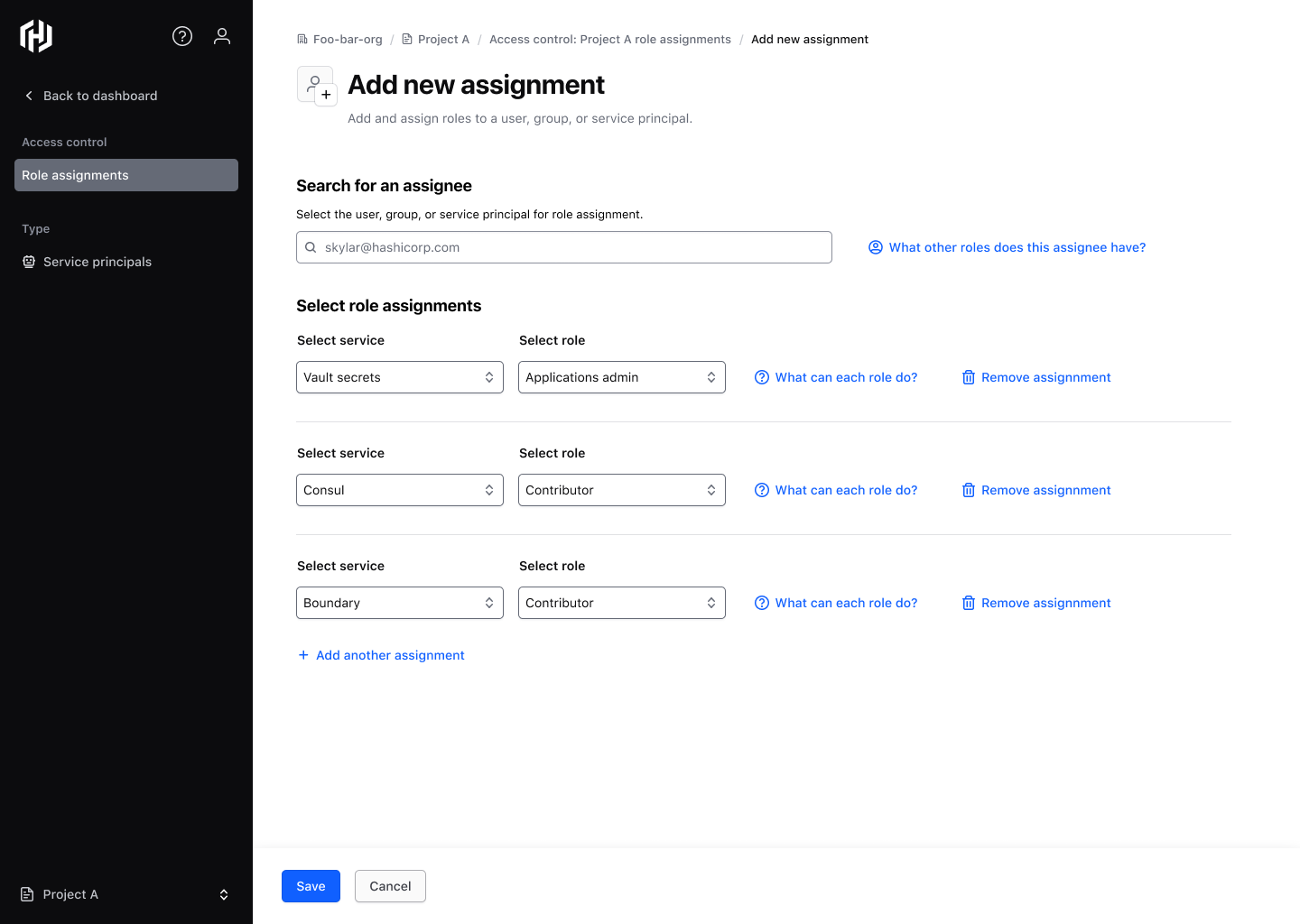Click the add-user icon beside the page title

317,86
